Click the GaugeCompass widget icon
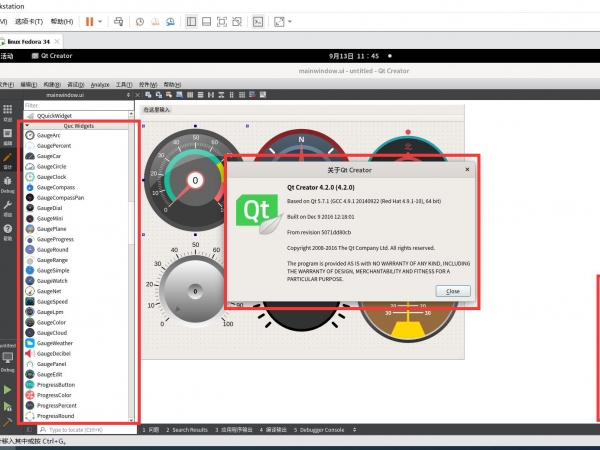 [x=30, y=187]
